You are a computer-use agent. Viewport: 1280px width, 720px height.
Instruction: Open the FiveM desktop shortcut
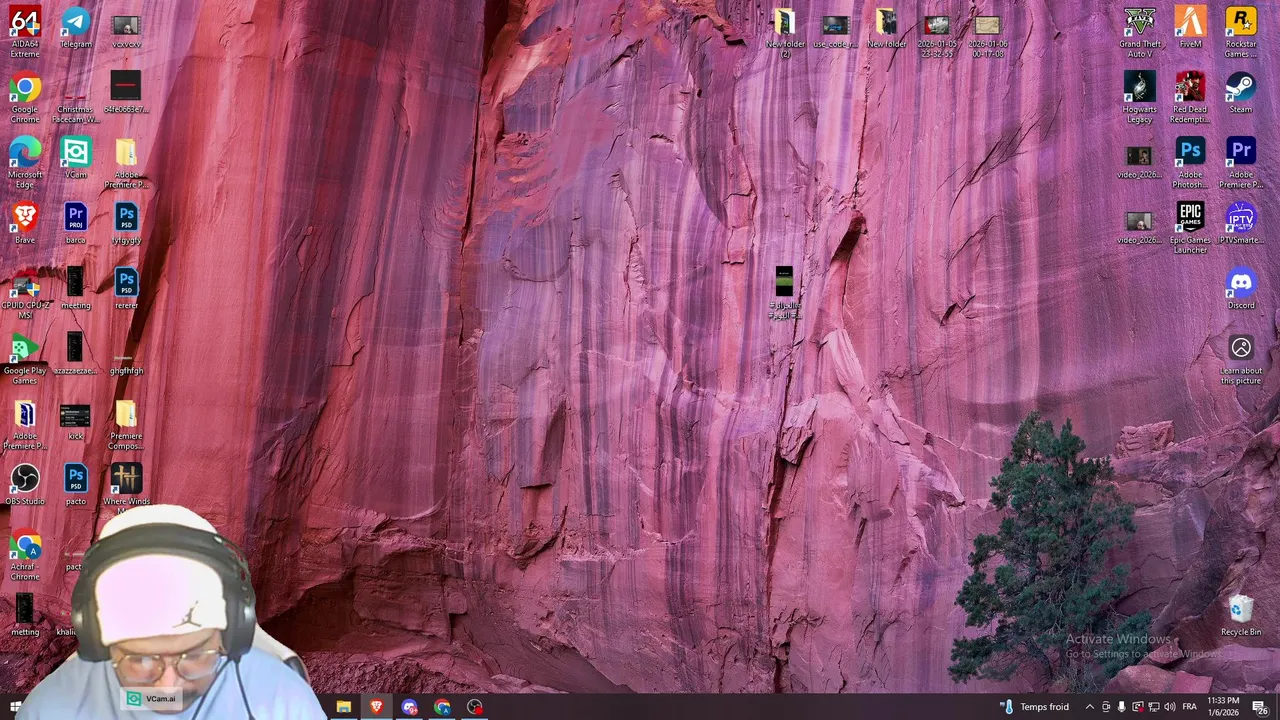(x=1190, y=28)
